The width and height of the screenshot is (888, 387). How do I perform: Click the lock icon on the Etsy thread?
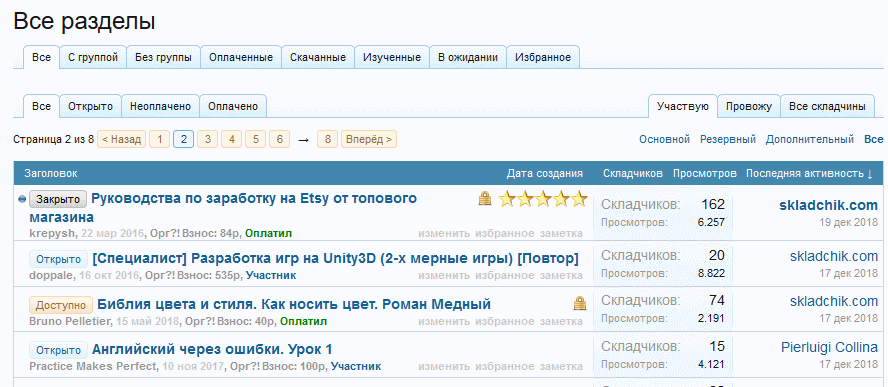[x=485, y=199]
